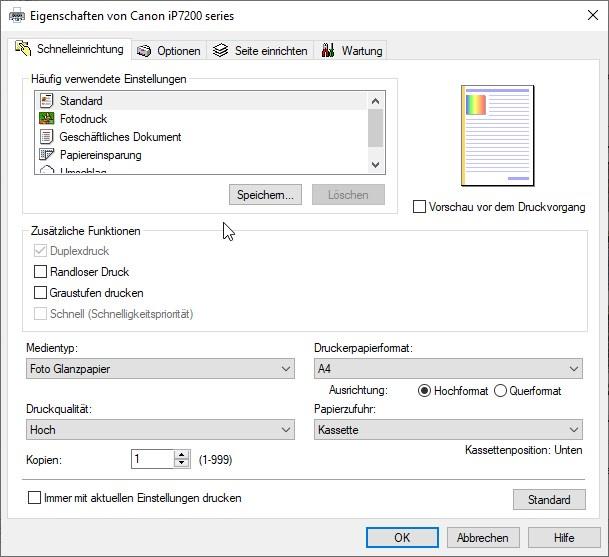Click the Papiereinsparung profile icon
The image size is (609, 557).
[47, 154]
